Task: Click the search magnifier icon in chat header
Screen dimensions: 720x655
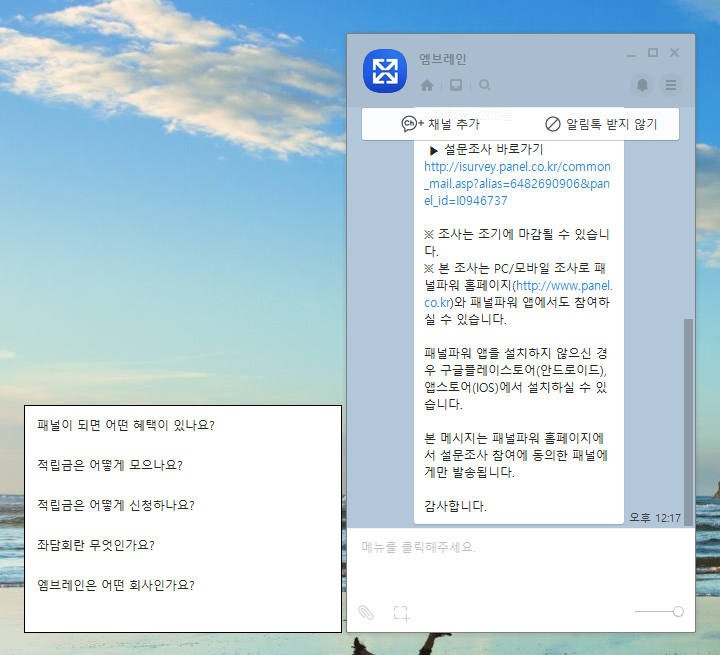Action: (484, 85)
